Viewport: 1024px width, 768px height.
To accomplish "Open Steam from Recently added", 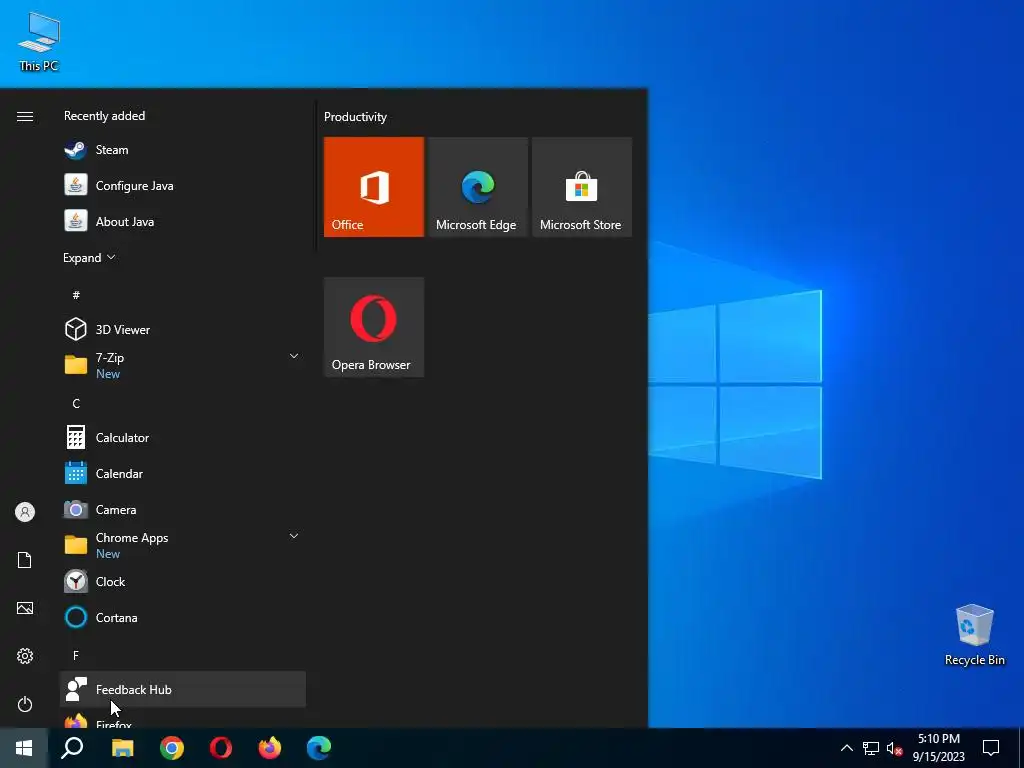I will point(183,150).
